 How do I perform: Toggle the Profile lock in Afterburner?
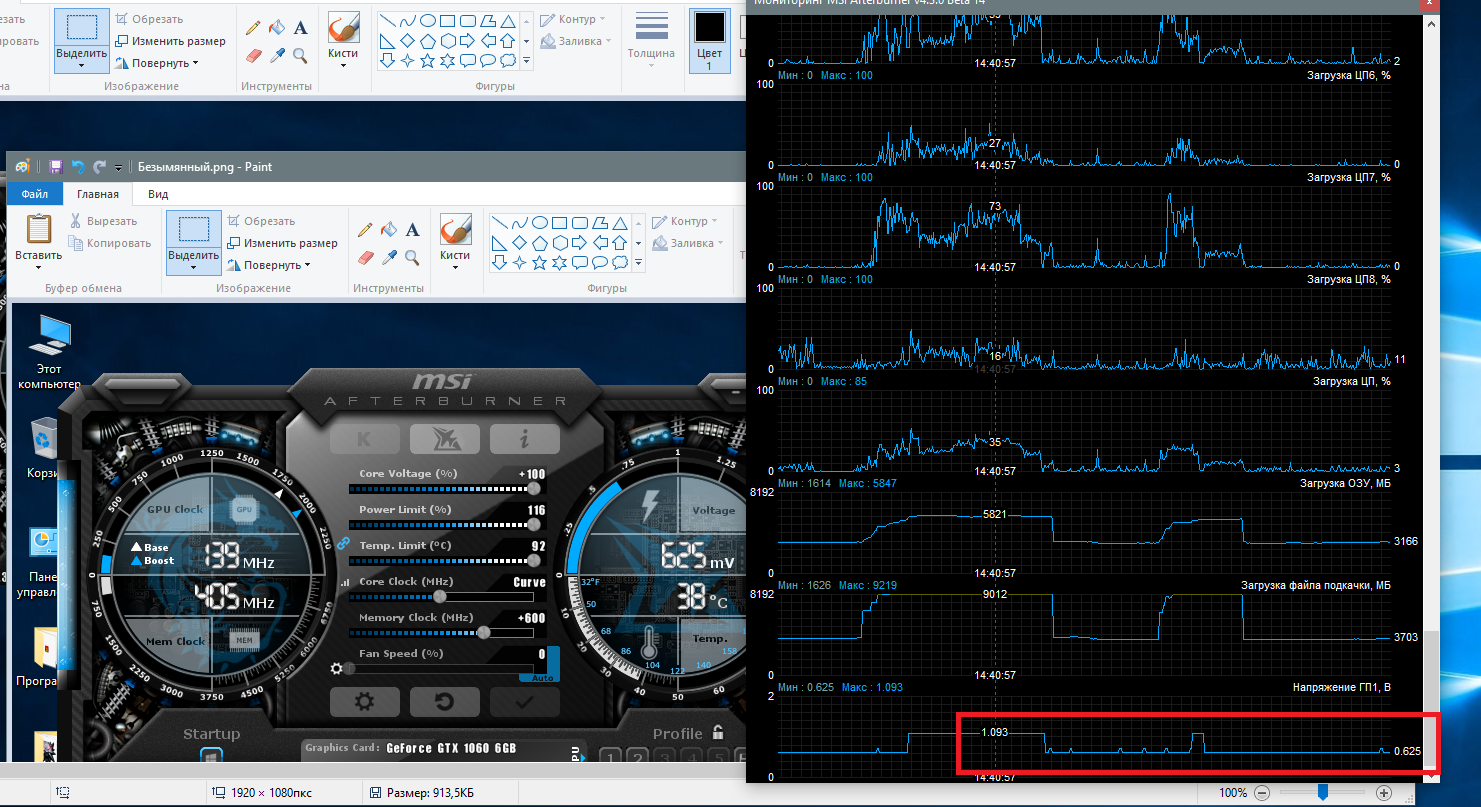click(x=718, y=733)
